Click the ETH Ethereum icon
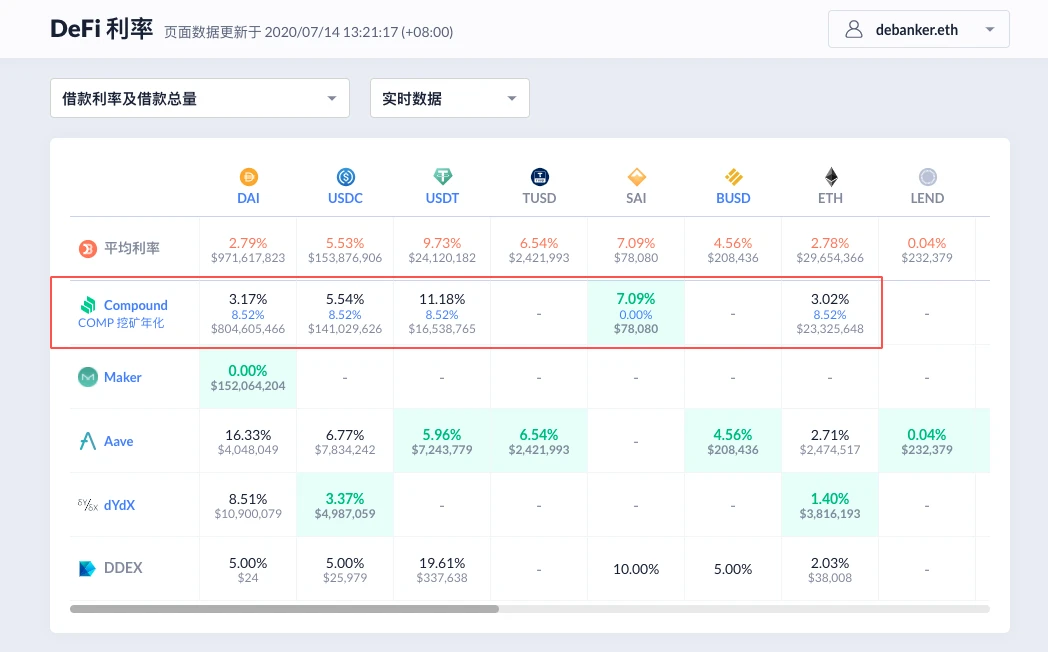 [830, 177]
